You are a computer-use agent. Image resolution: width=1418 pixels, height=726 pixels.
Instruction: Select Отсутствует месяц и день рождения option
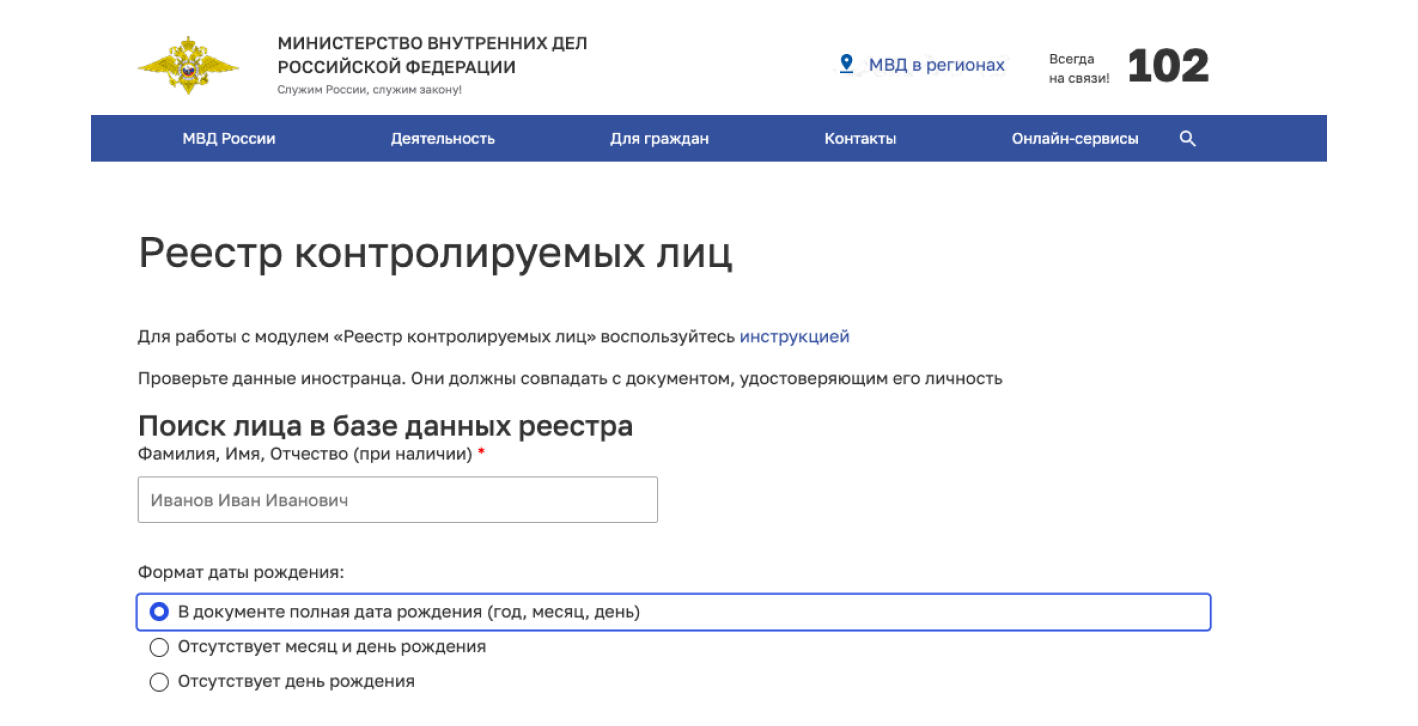[159, 647]
